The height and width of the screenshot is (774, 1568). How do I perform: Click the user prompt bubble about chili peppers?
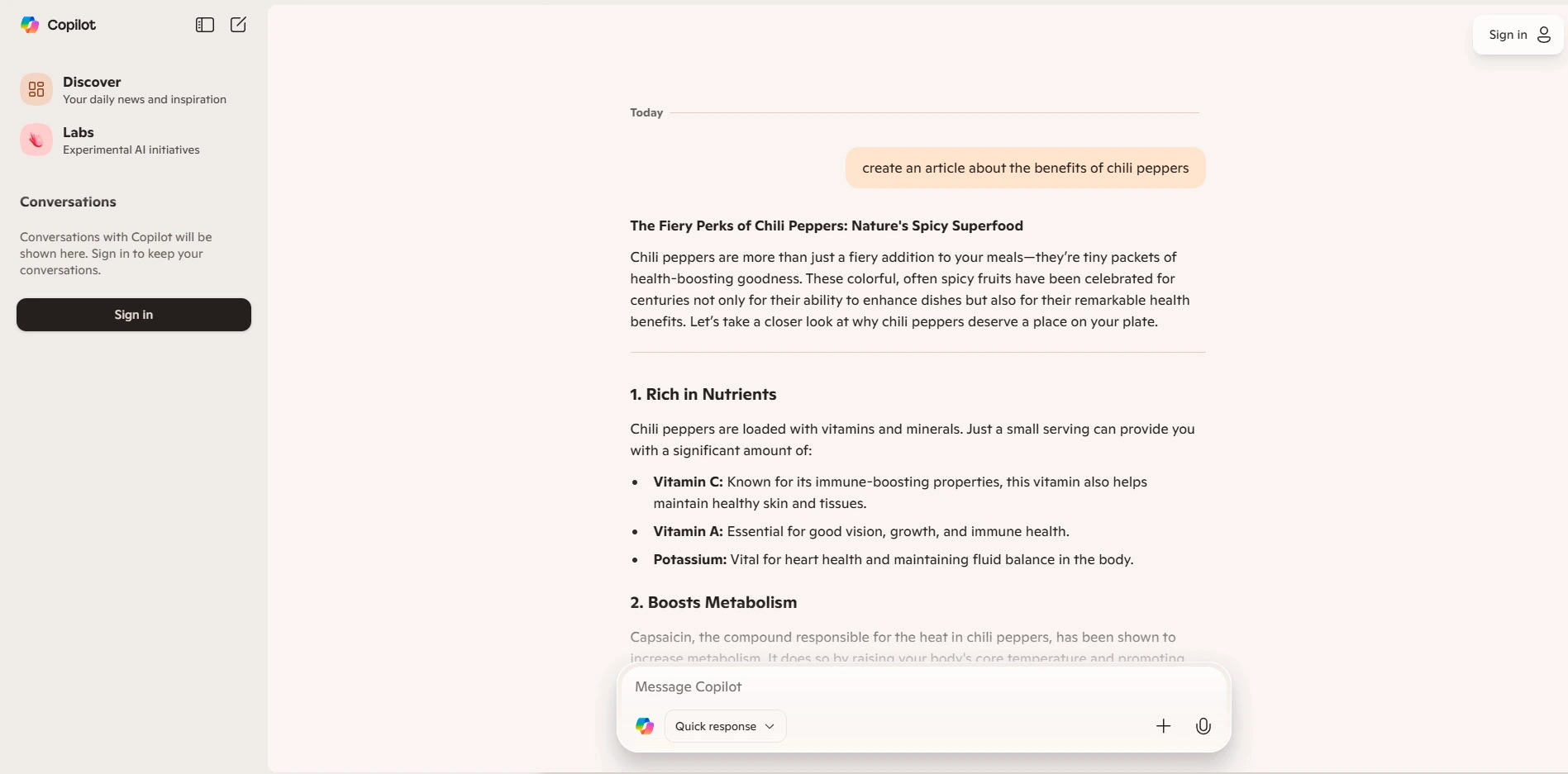tap(1025, 168)
